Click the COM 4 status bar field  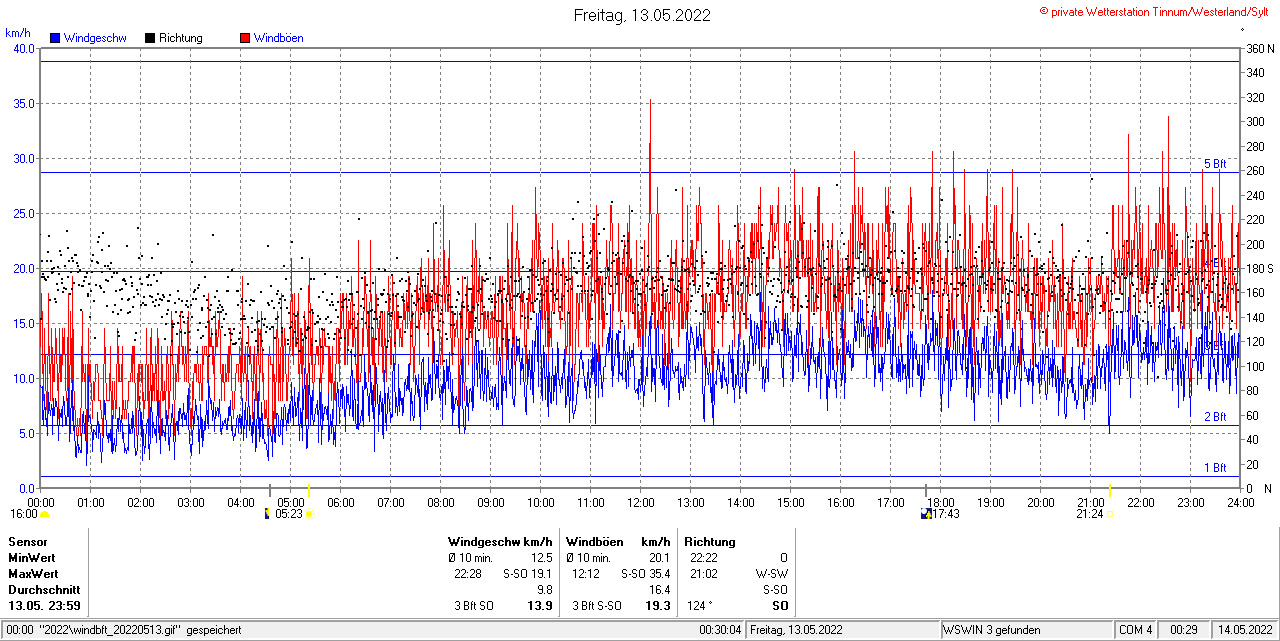tap(1135, 630)
